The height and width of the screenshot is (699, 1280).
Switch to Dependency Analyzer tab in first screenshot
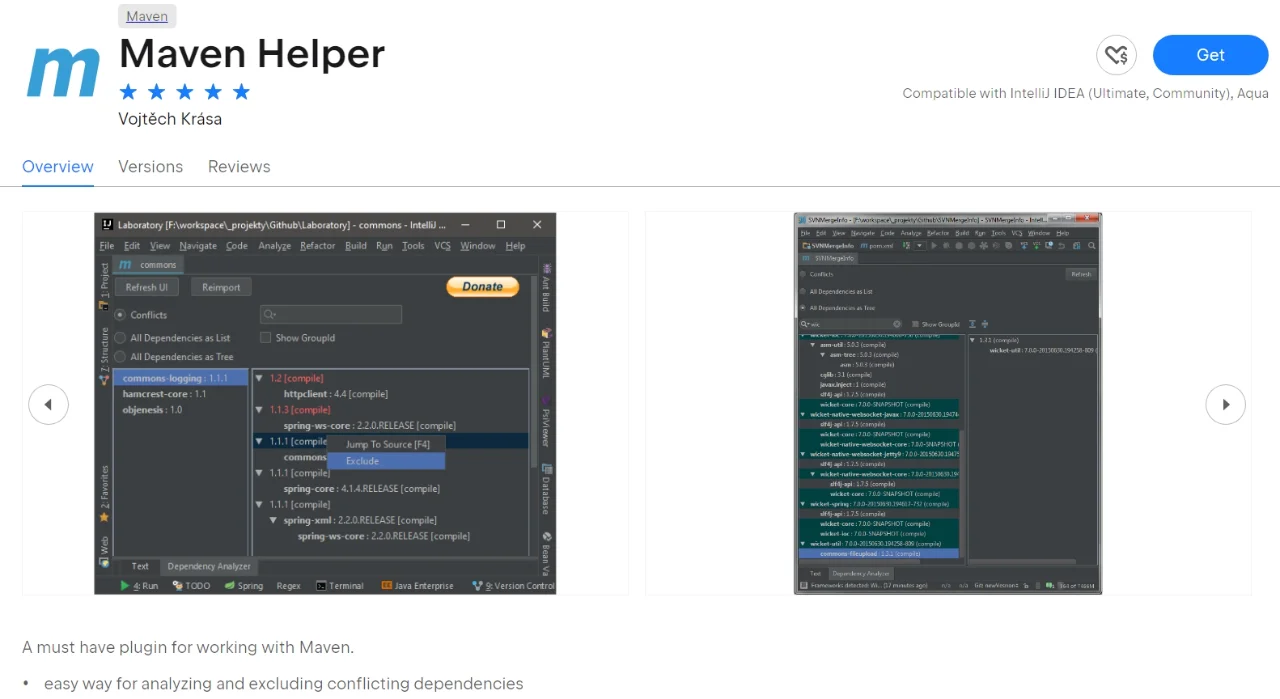pyautogui.click(x=209, y=566)
